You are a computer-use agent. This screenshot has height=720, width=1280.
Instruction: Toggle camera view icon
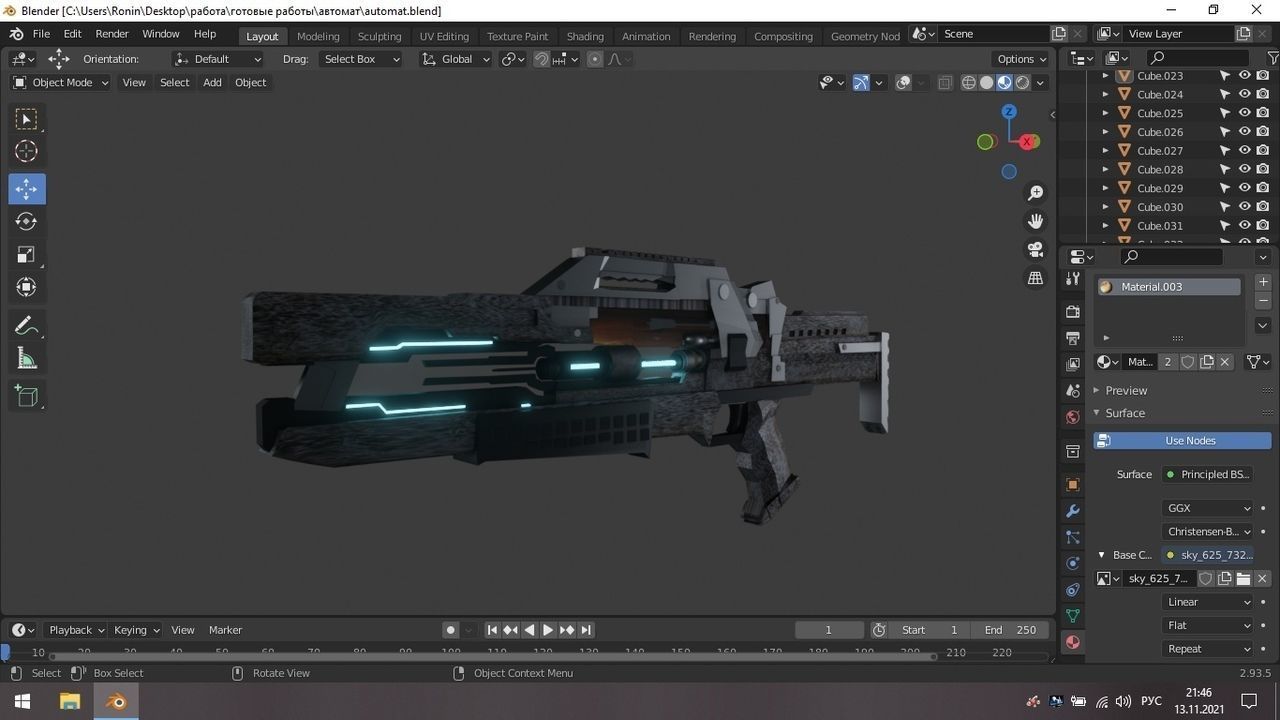coord(1036,249)
